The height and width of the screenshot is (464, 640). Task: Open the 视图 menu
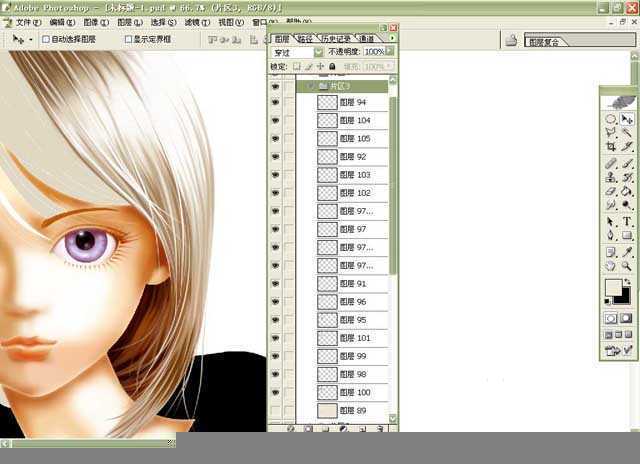point(231,22)
